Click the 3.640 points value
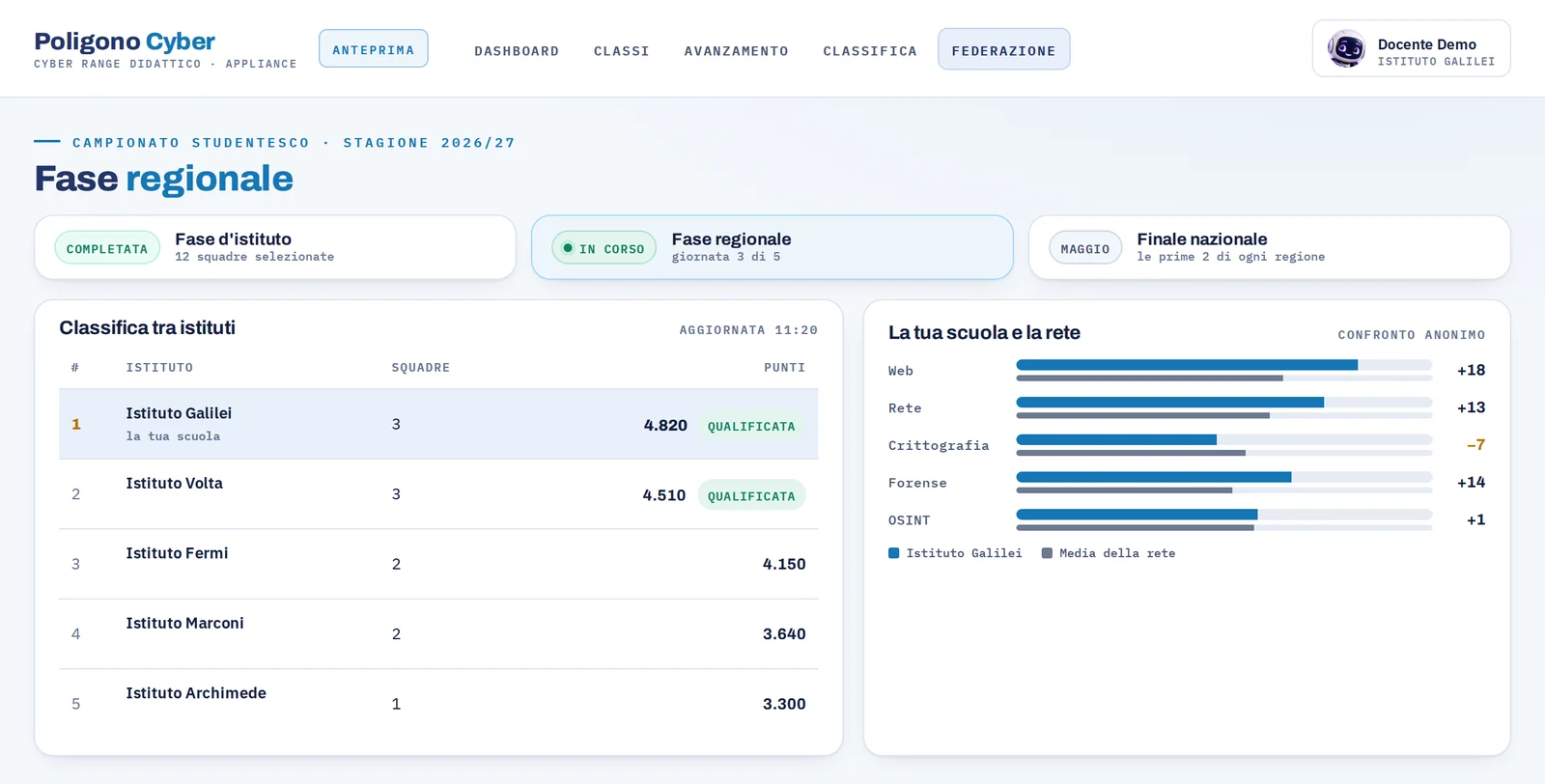The width and height of the screenshot is (1545, 784). coord(784,633)
